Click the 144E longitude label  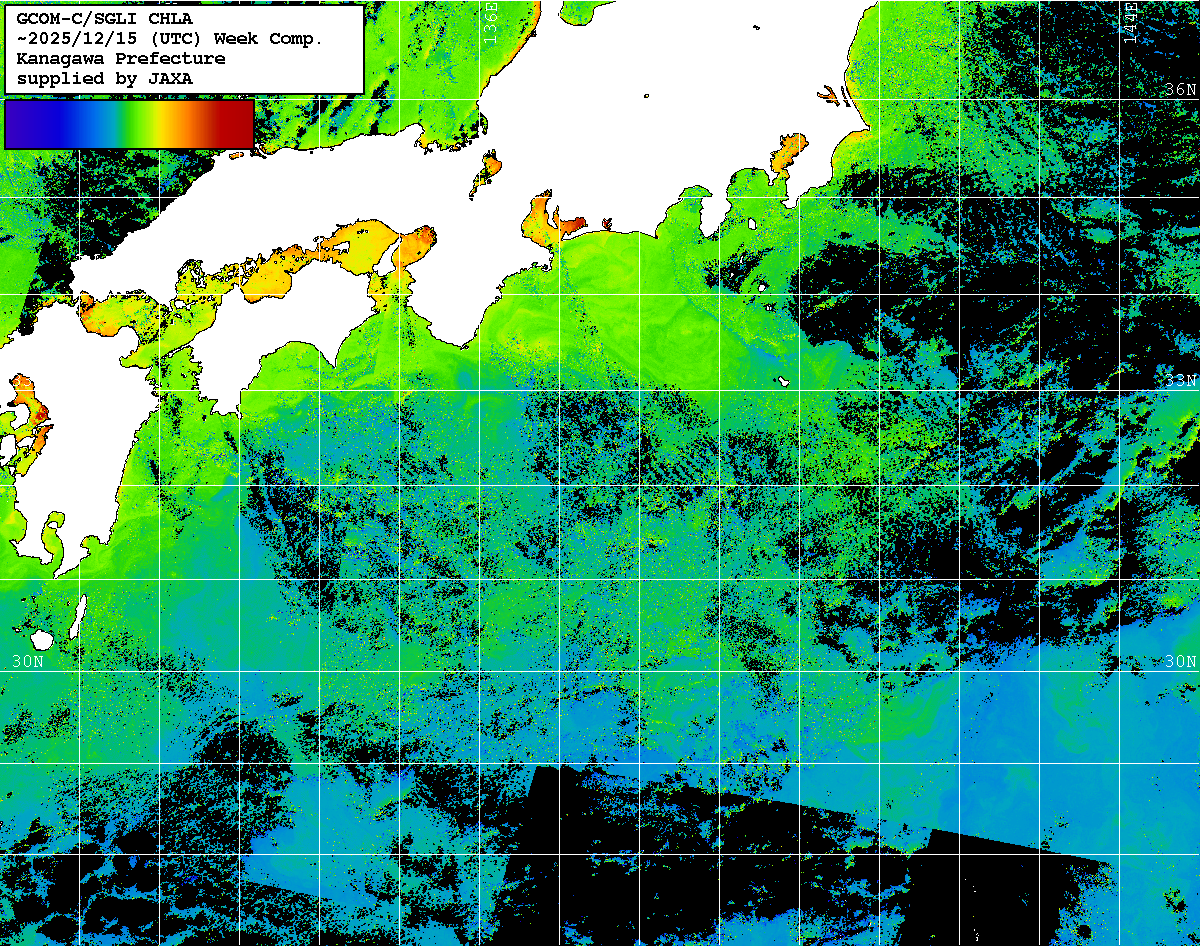pyautogui.click(x=1130, y=20)
